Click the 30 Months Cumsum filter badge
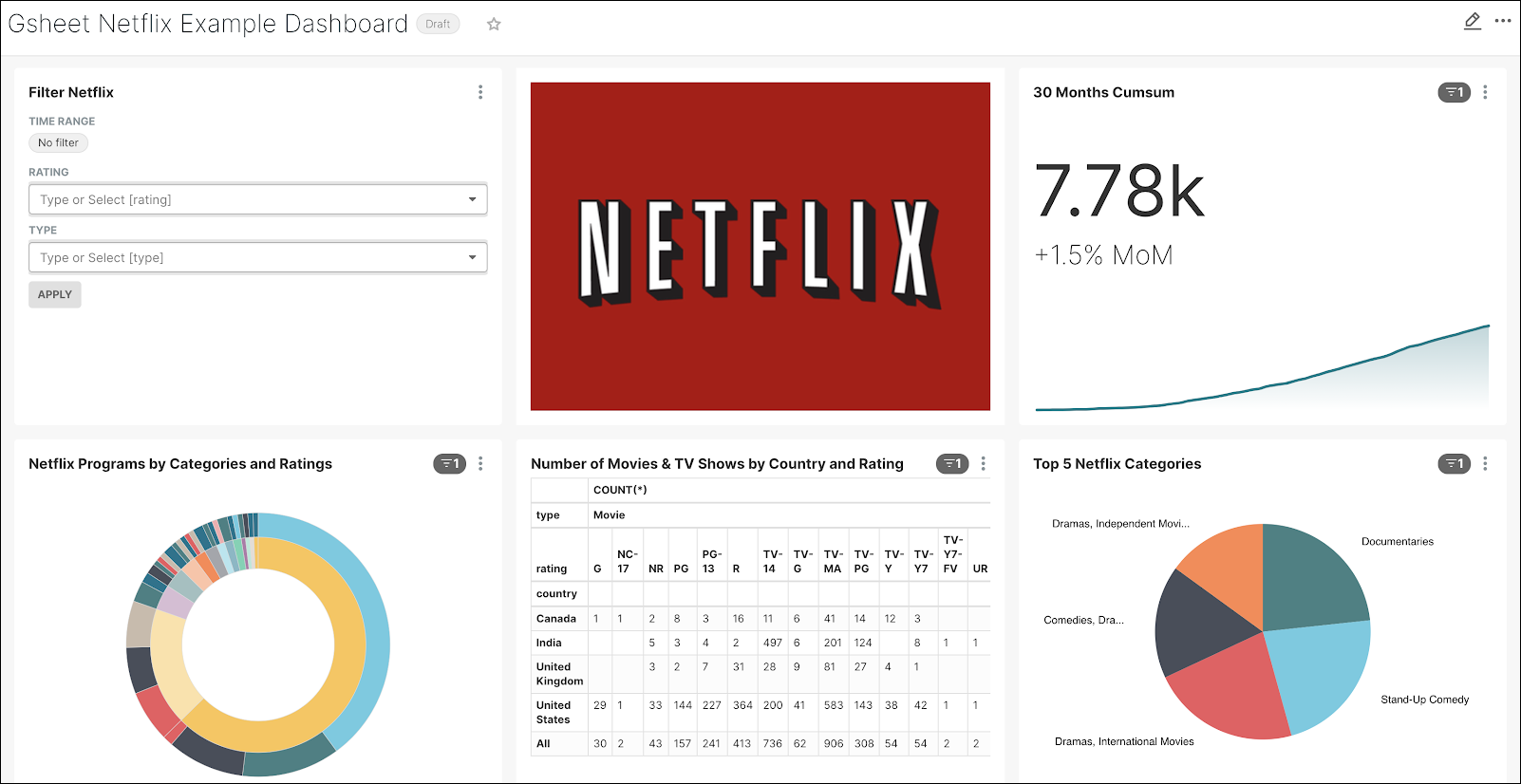This screenshot has height=784, width=1521. [1454, 92]
